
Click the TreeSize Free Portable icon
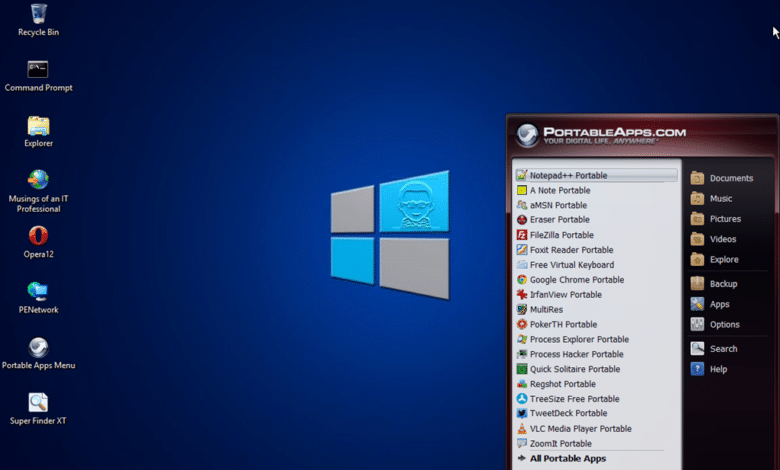point(522,398)
